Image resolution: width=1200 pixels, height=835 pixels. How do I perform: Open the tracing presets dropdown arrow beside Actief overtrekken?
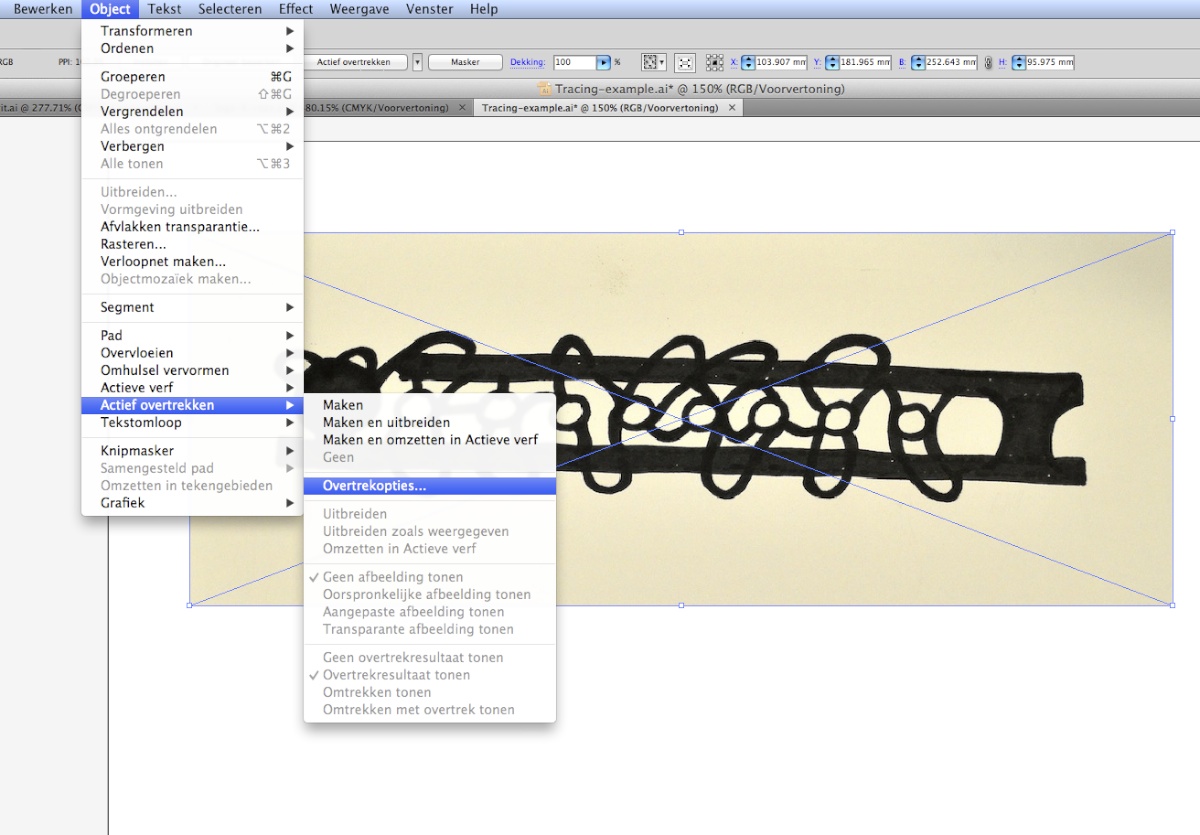[x=418, y=62]
